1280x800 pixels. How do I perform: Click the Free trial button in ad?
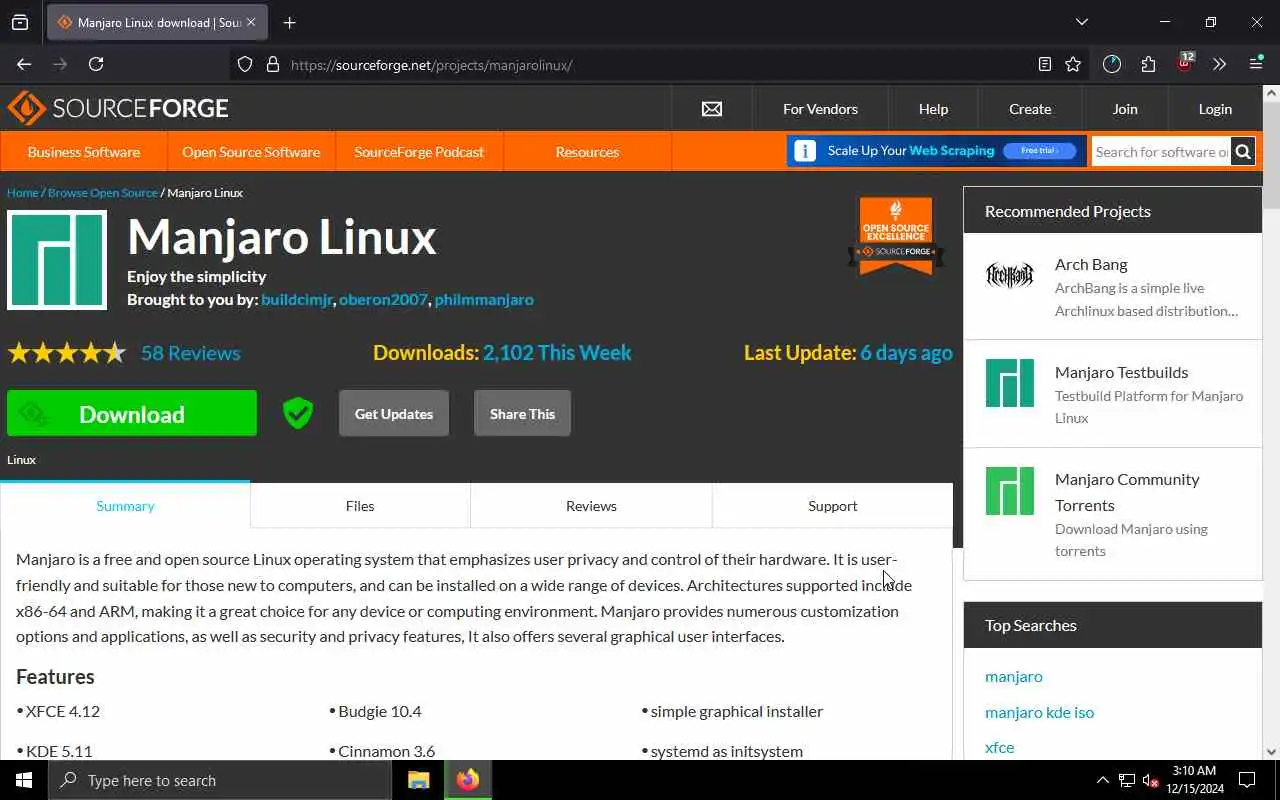(1040, 151)
